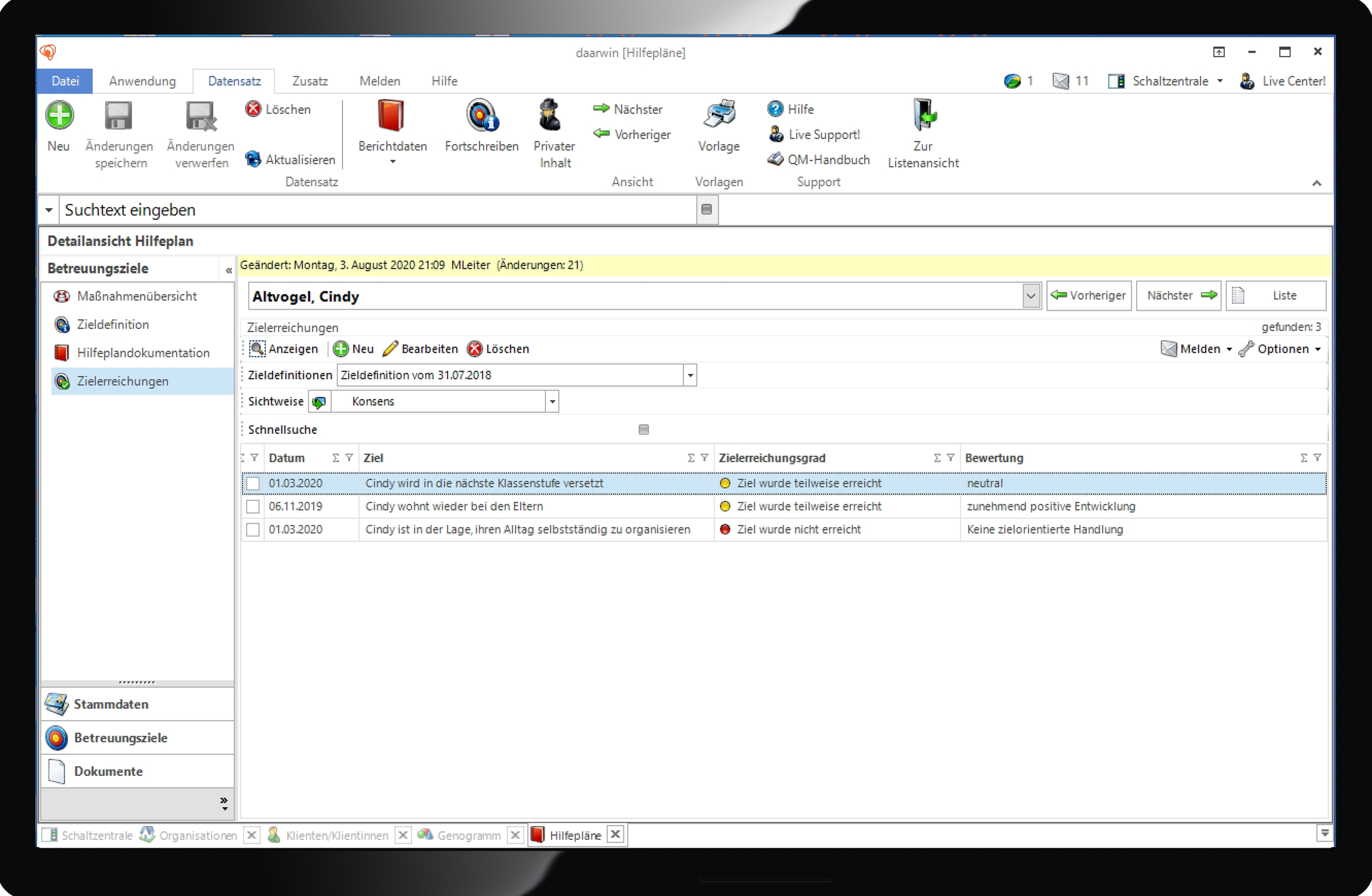Viewport: 1372px width, 896px height.
Task: Switch to the Hilfe ribbon tab
Action: [x=445, y=81]
